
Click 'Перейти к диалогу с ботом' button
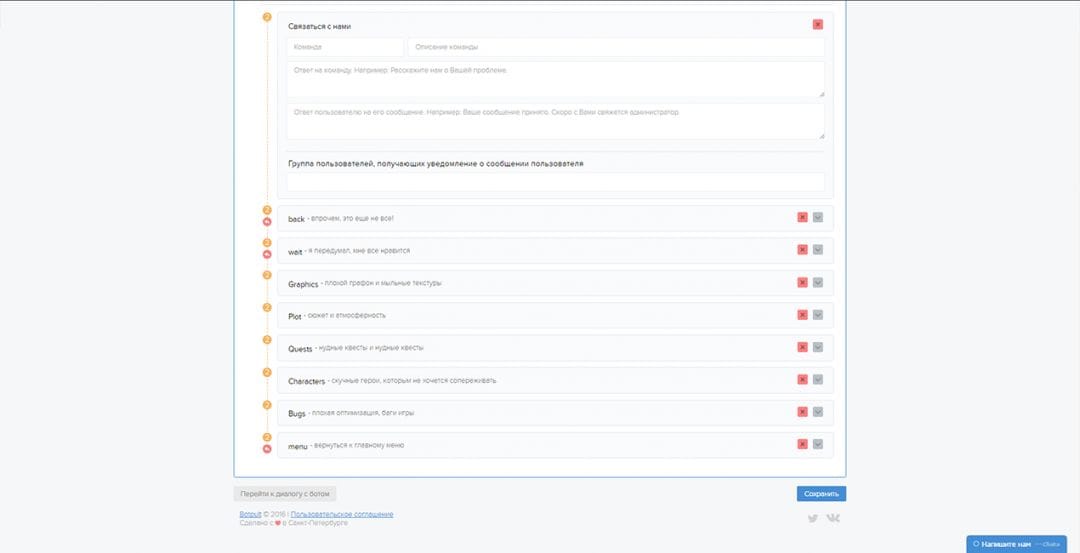click(284, 494)
